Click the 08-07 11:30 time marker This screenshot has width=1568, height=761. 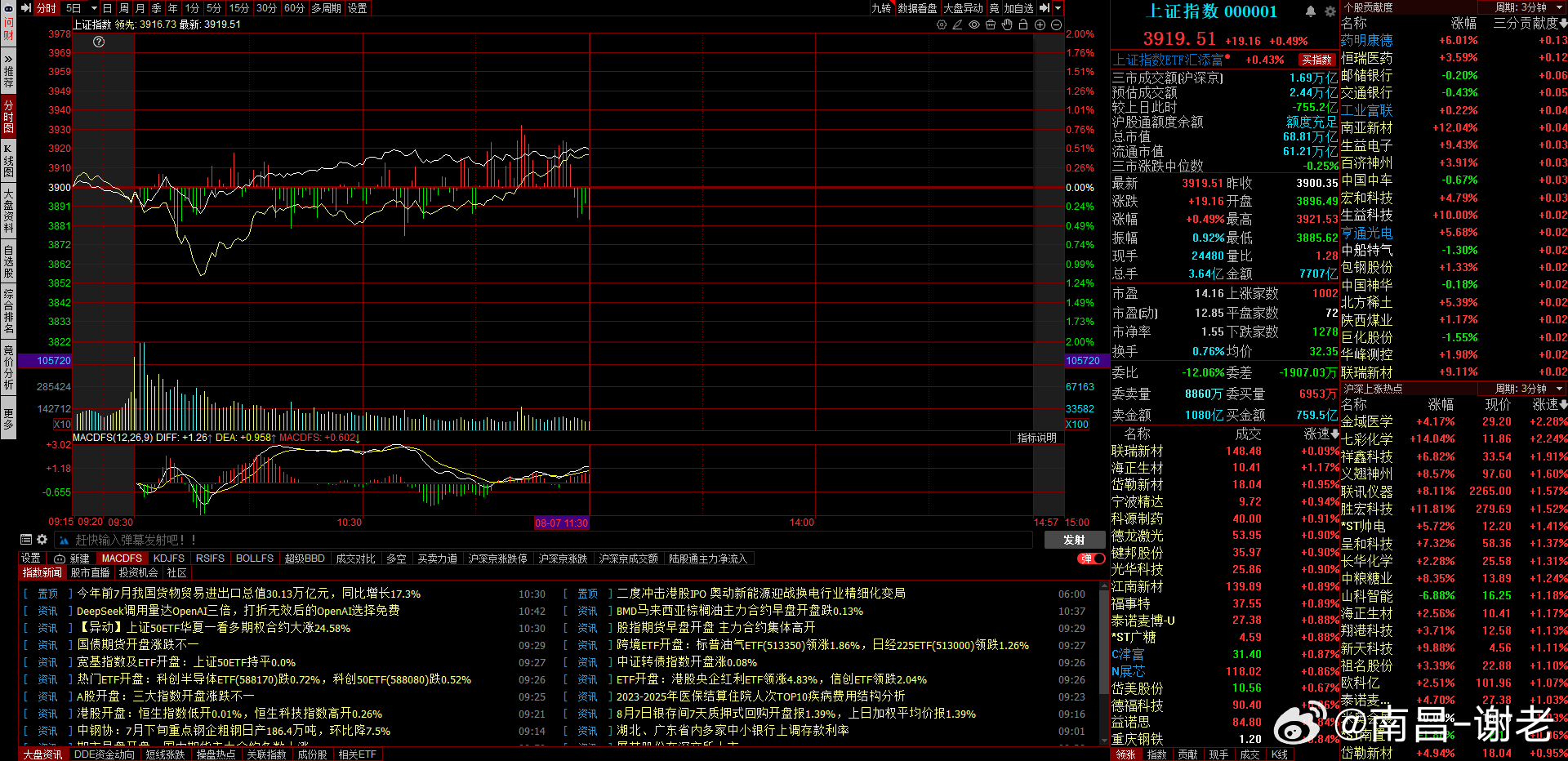561,523
